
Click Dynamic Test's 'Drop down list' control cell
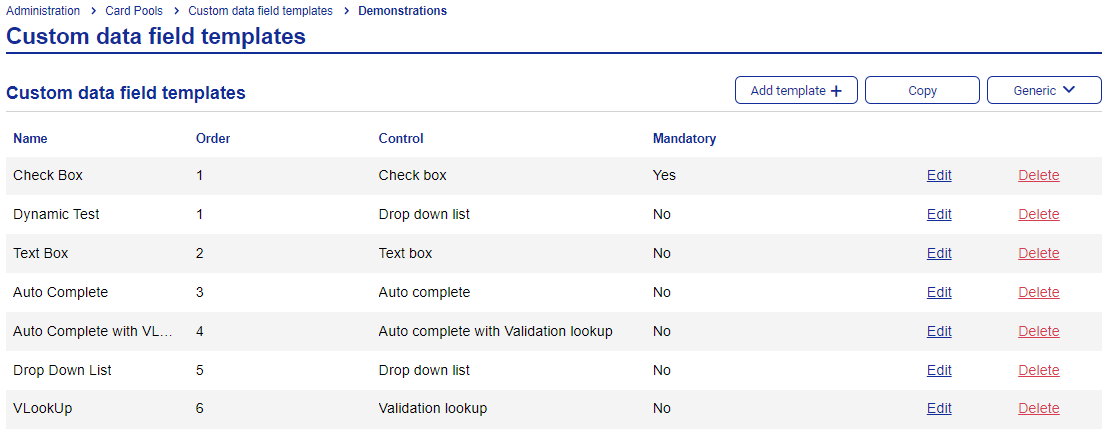[424, 214]
